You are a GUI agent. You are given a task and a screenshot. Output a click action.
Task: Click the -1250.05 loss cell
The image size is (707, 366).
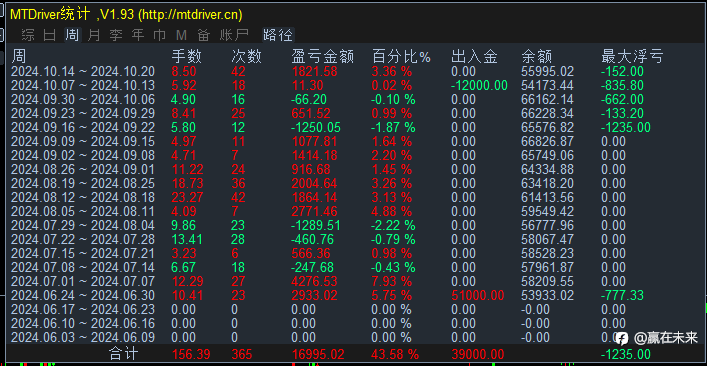[x=316, y=127]
